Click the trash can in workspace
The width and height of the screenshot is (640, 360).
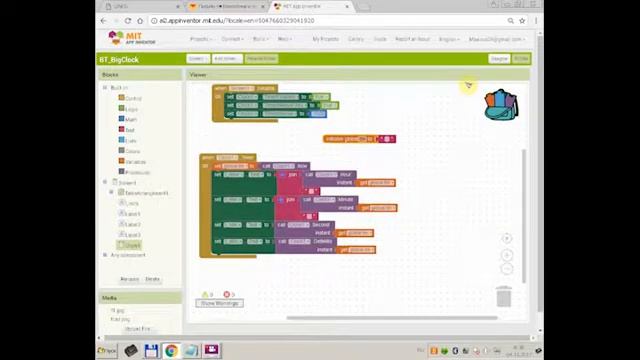(504, 296)
